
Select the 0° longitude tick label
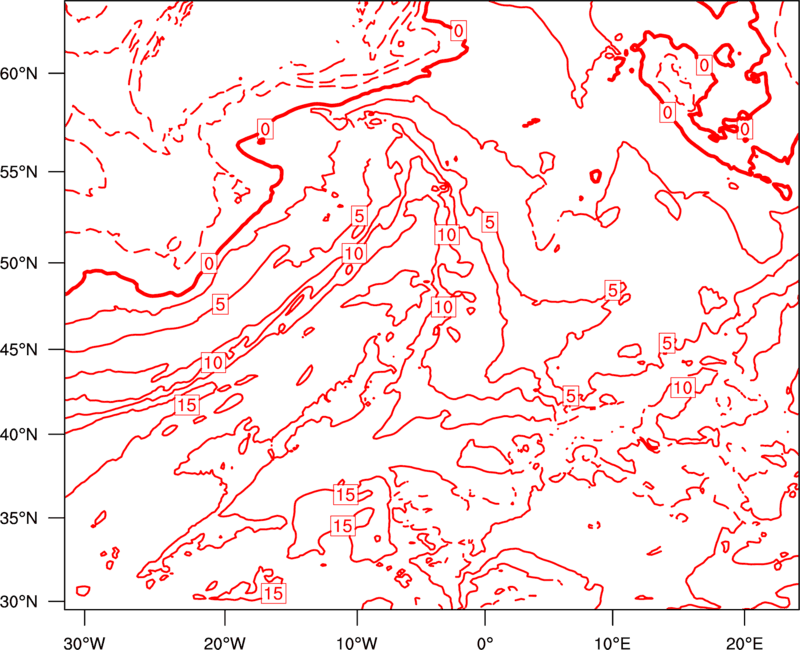pyautogui.click(x=485, y=642)
